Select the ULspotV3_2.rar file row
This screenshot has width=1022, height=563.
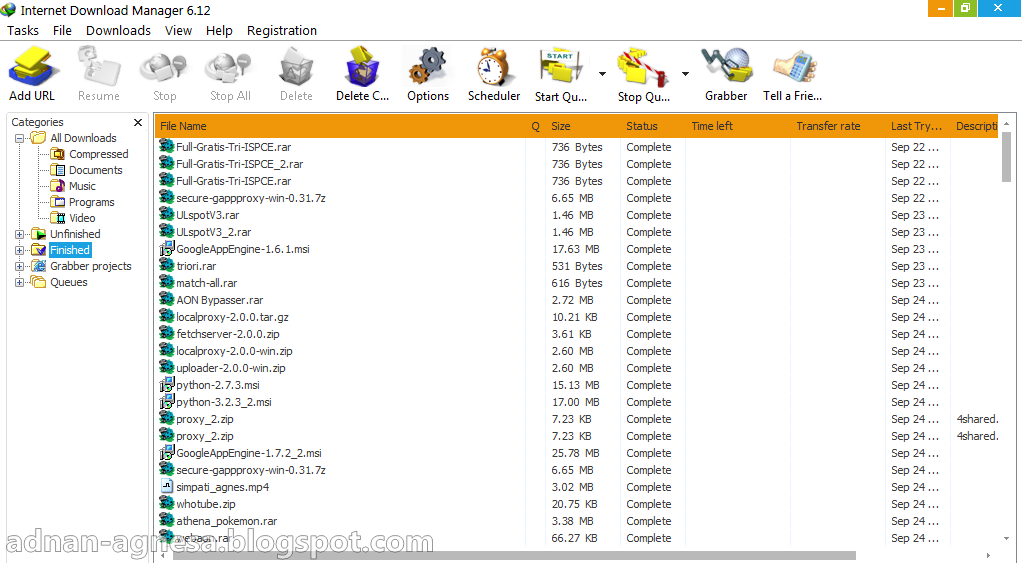tap(576, 232)
